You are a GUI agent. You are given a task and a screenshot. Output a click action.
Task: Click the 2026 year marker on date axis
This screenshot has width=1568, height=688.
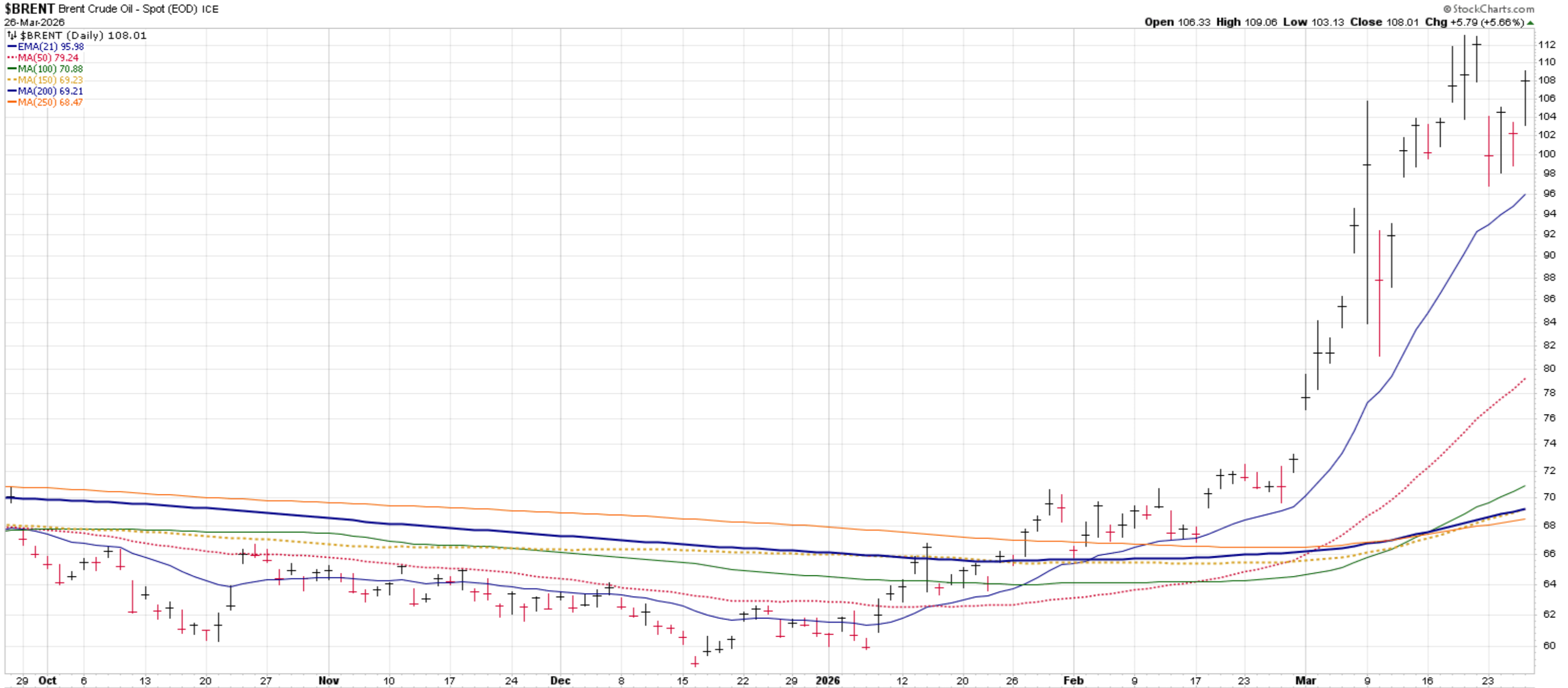click(x=827, y=680)
